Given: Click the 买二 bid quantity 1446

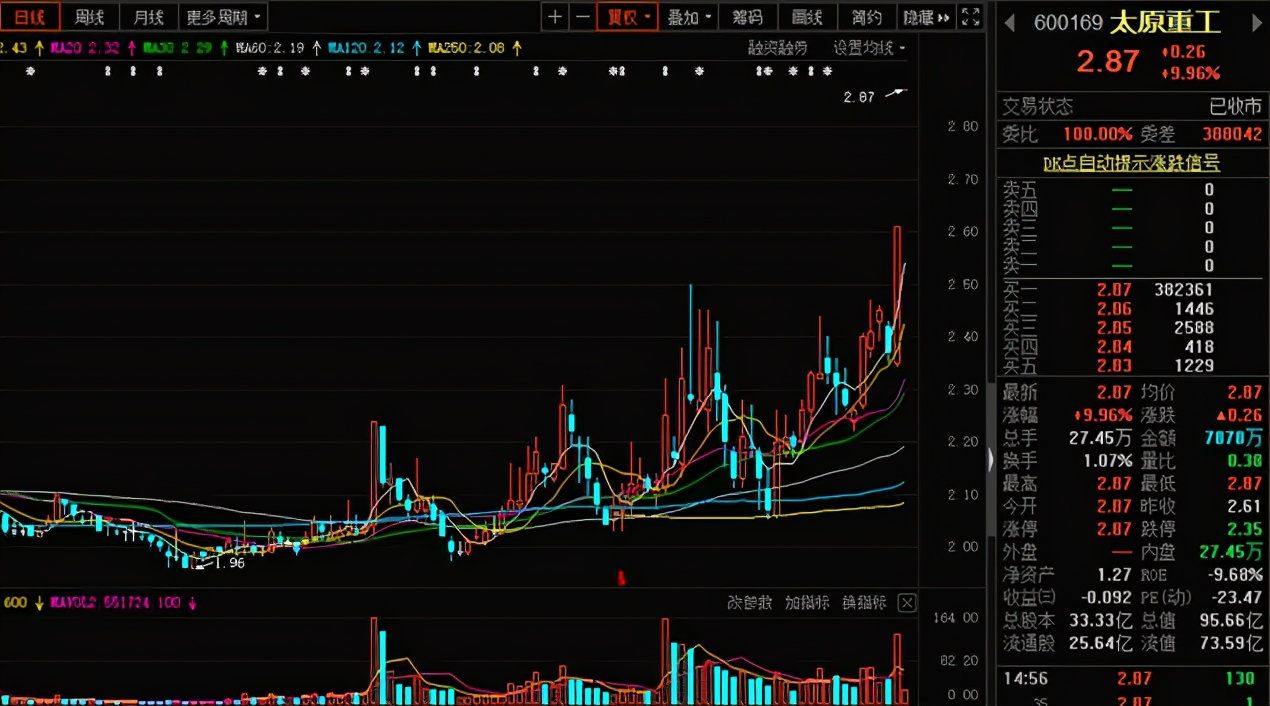Looking at the screenshot, I should (x=1193, y=308).
